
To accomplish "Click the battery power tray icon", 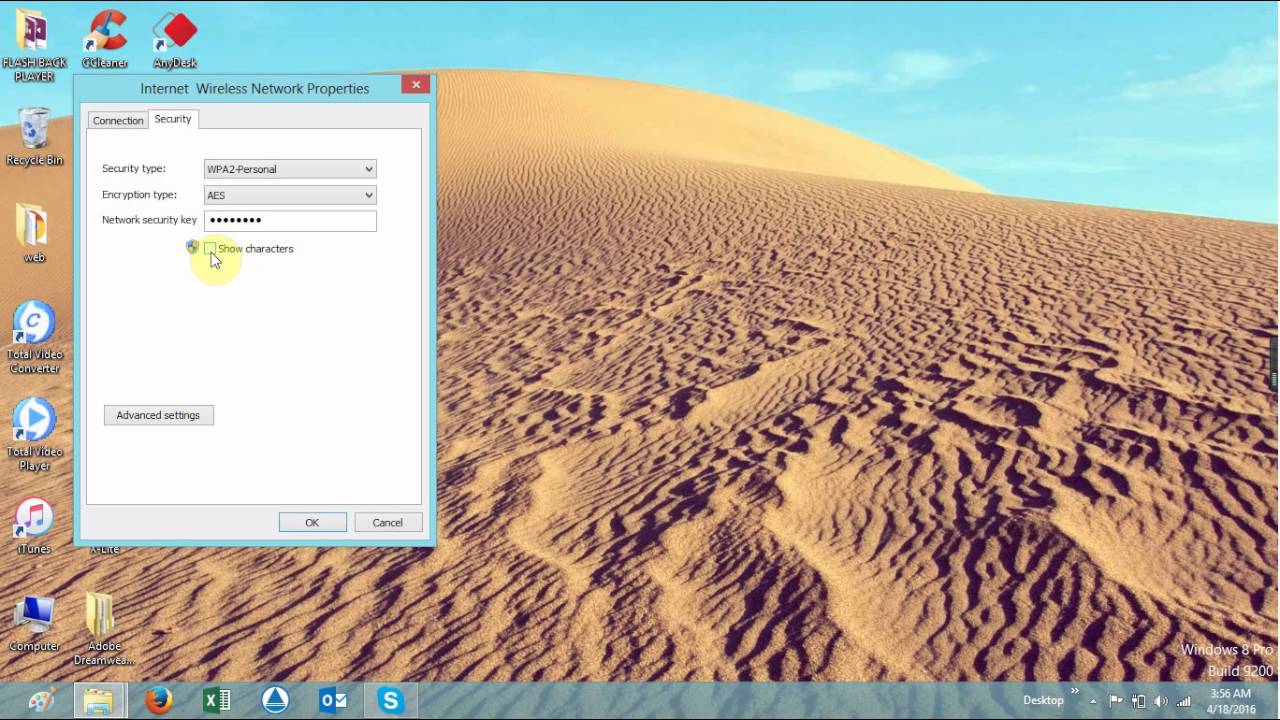I will pos(1138,701).
